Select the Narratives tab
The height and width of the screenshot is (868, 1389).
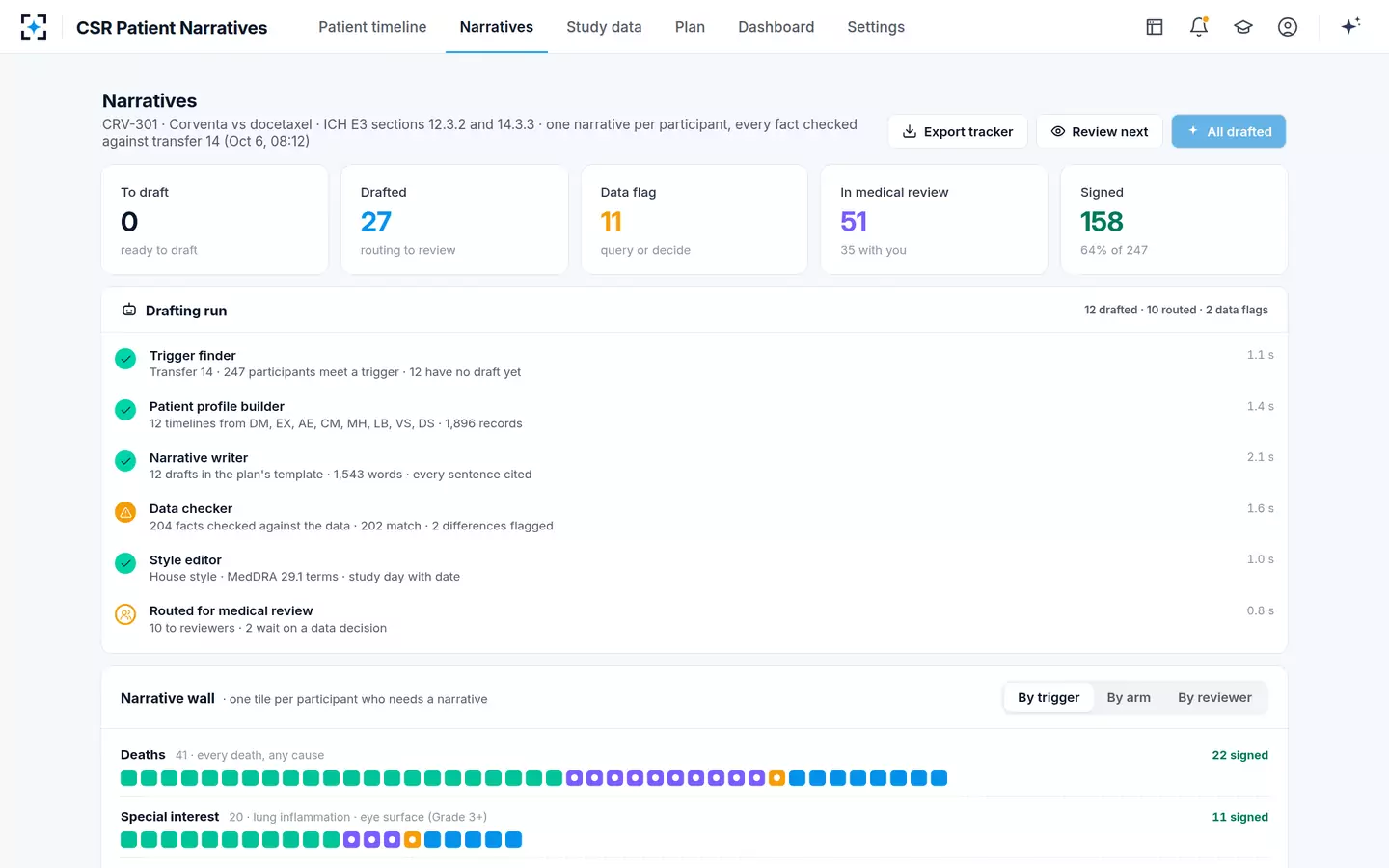point(497,27)
